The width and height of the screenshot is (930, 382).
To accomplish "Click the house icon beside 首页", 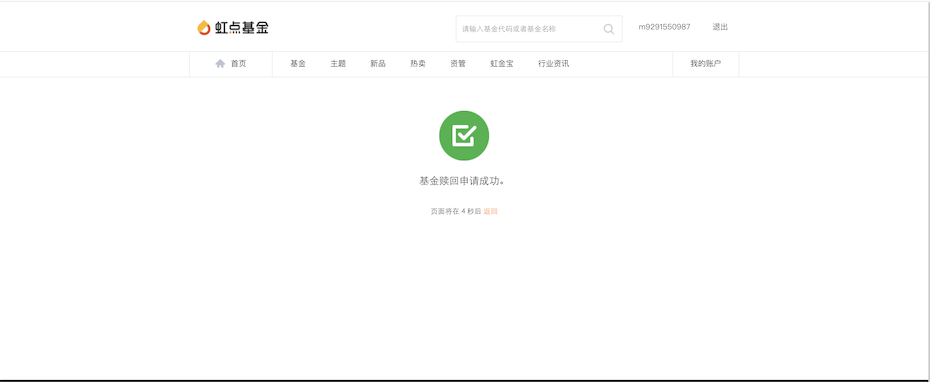I will [x=220, y=63].
